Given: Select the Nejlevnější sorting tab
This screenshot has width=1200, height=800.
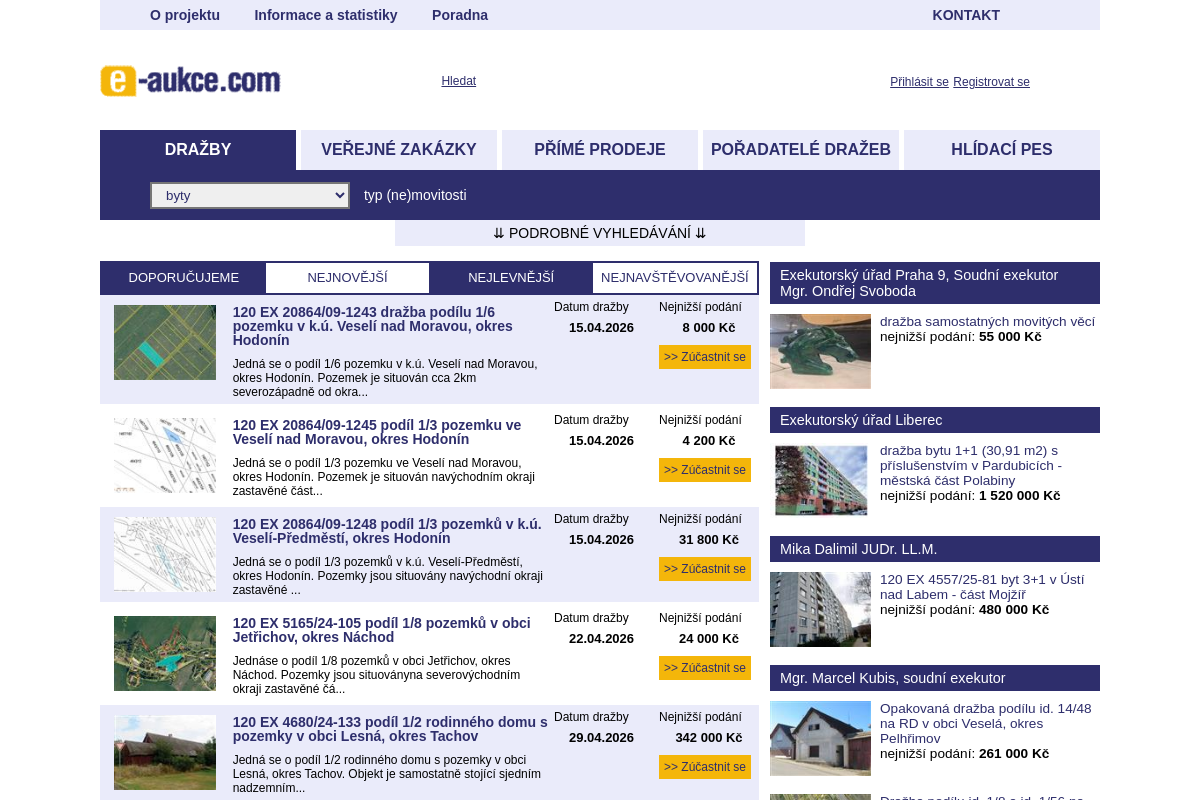Looking at the screenshot, I should (x=511, y=278).
